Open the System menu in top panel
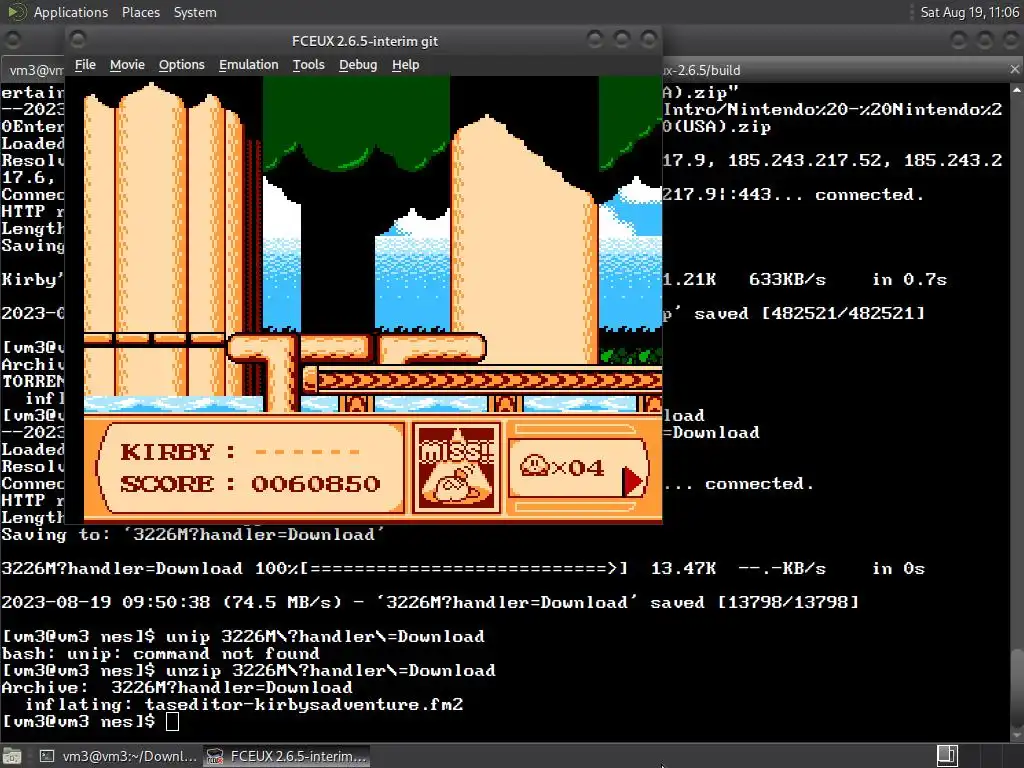 point(195,12)
